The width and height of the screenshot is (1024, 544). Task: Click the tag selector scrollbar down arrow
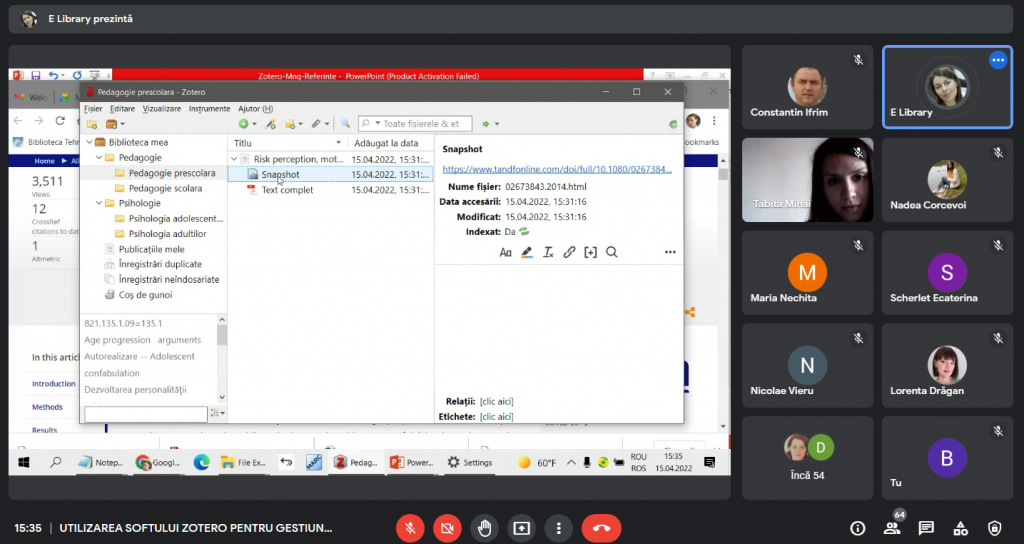pos(222,397)
